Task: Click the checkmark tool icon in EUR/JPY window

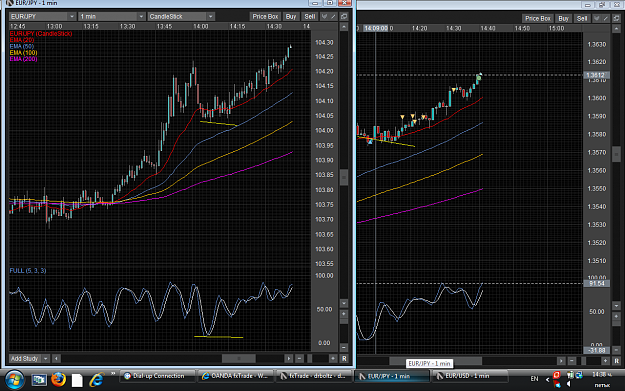Action: click(x=324, y=16)
